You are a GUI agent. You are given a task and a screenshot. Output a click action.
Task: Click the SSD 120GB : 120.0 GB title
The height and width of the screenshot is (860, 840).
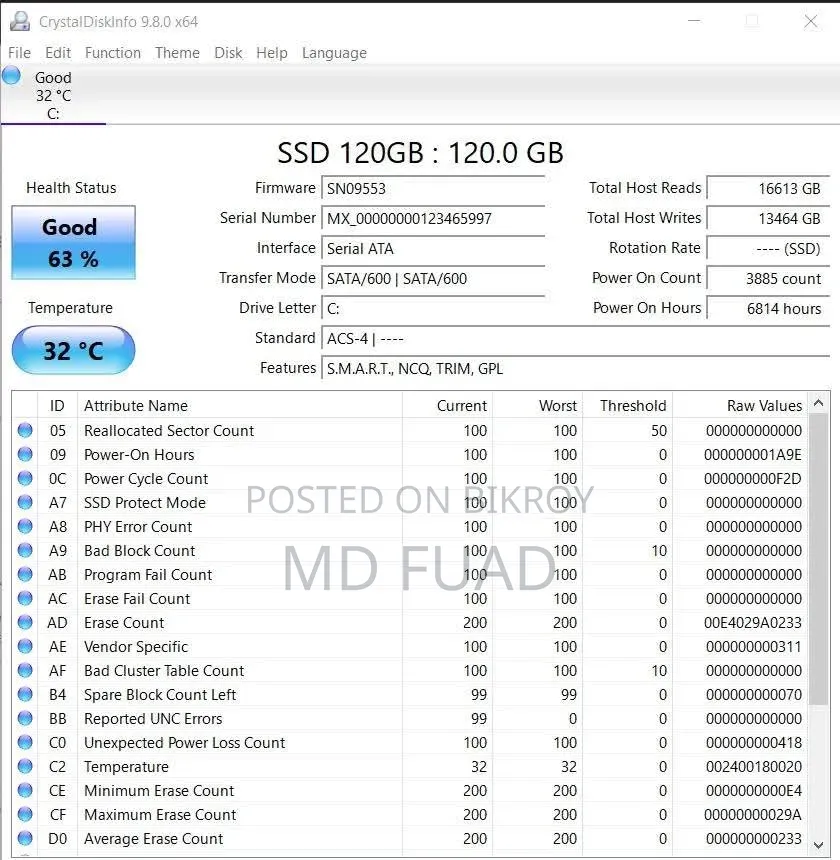click(420, 152)
